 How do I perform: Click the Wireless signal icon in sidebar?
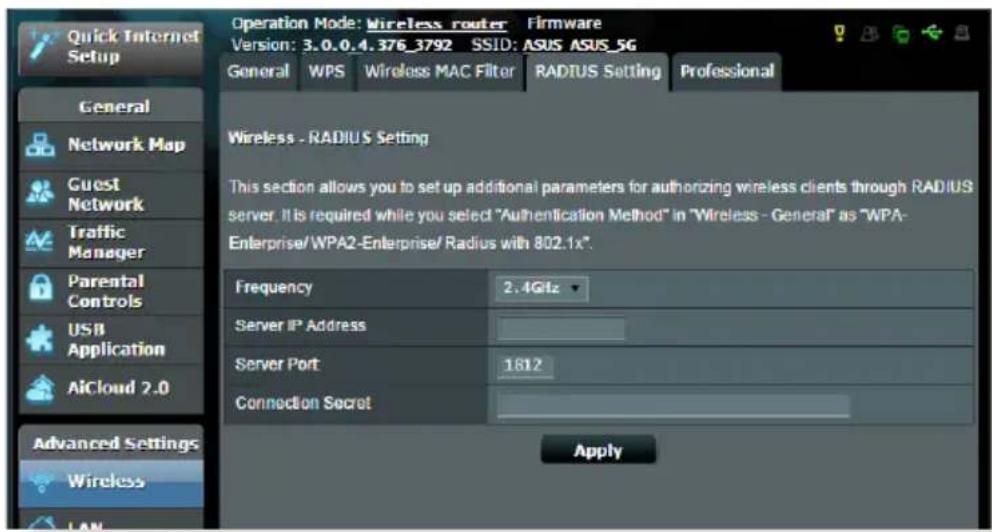42,482
